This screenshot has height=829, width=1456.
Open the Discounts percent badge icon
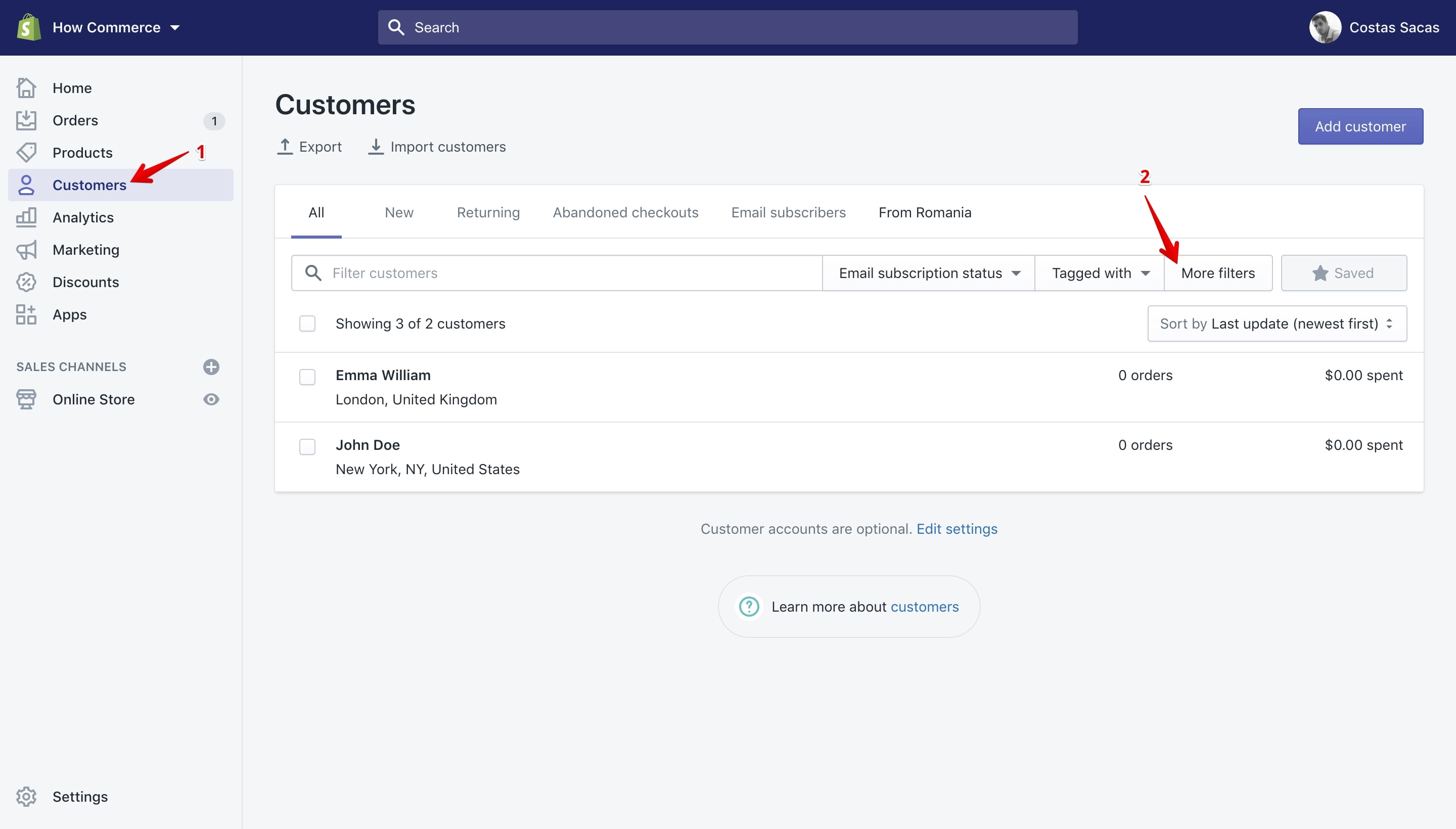pos(26,283)
